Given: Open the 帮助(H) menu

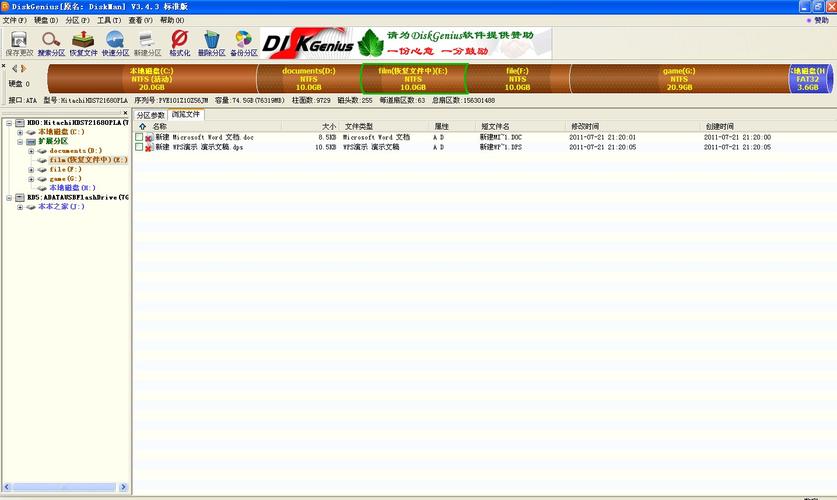Looking at the screenshot, I should (172, 20).
